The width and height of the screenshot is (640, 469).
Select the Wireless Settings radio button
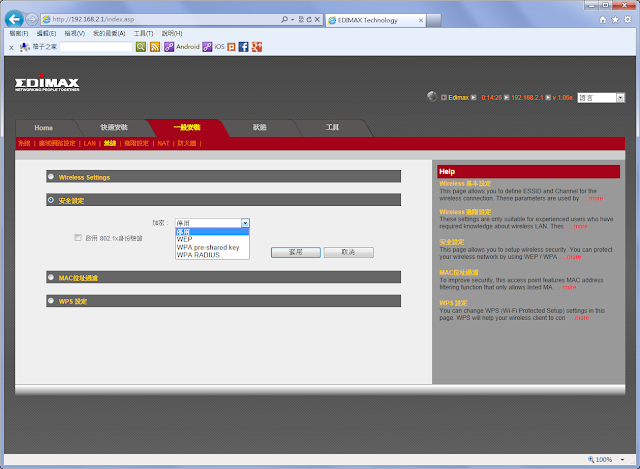click(51, 177)
